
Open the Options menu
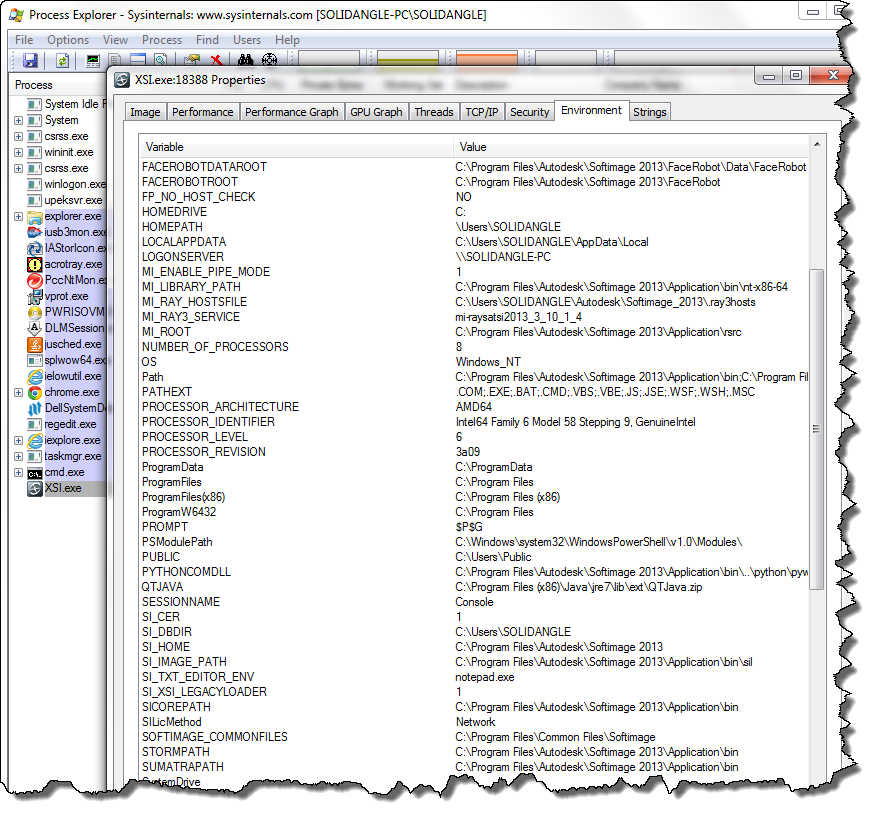(68, 40)
